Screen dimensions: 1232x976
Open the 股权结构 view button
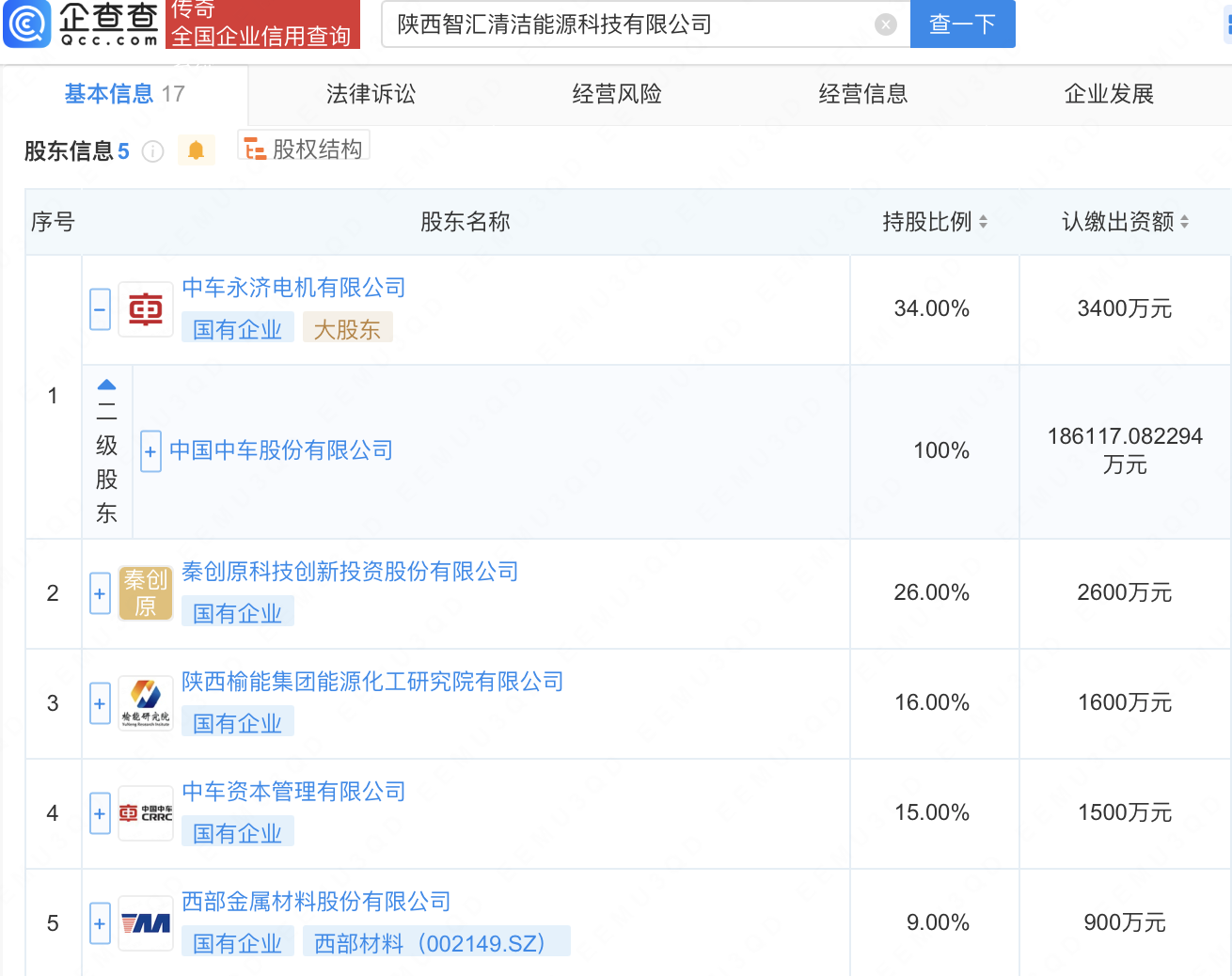pos(304,149)
